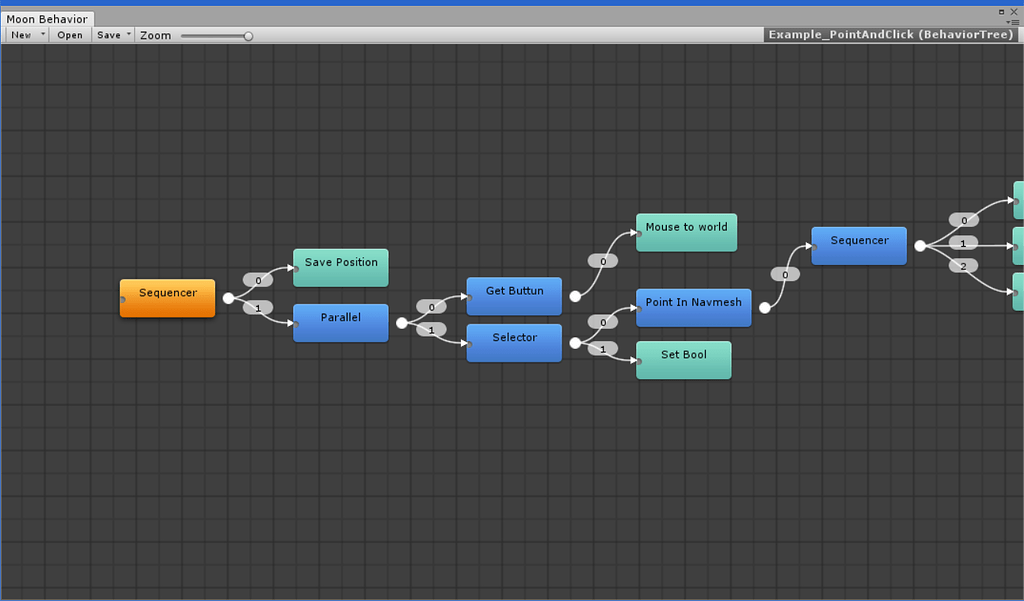Click the output port circle of the root Sequencer

click(x=228, y=296)
